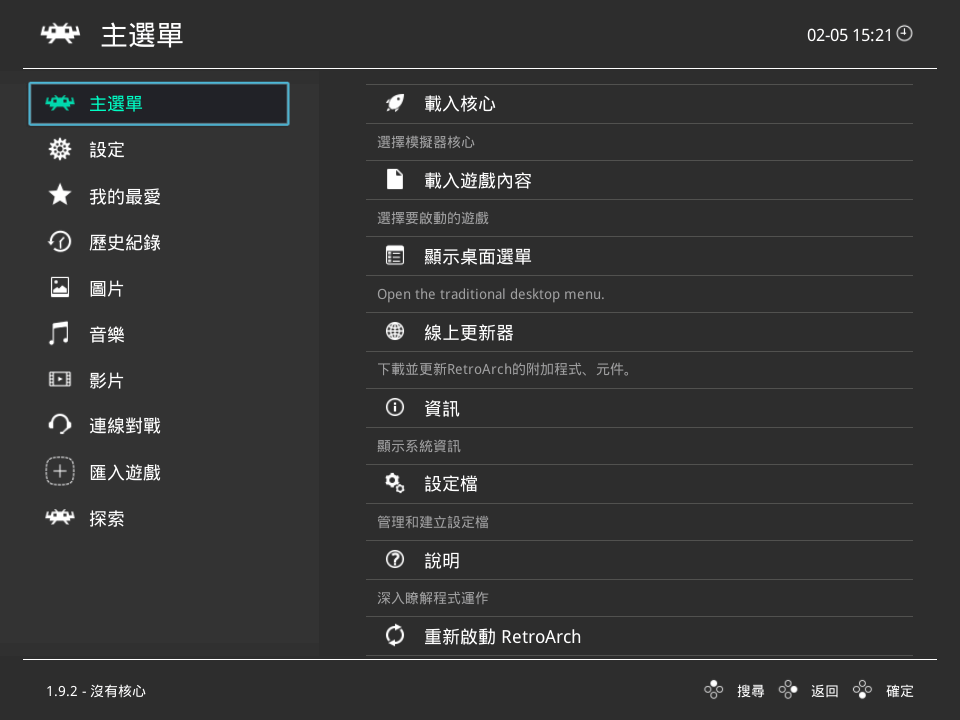Click the list icon for 顯示桌面選單

pyautogui.click(x=394, y=256)
